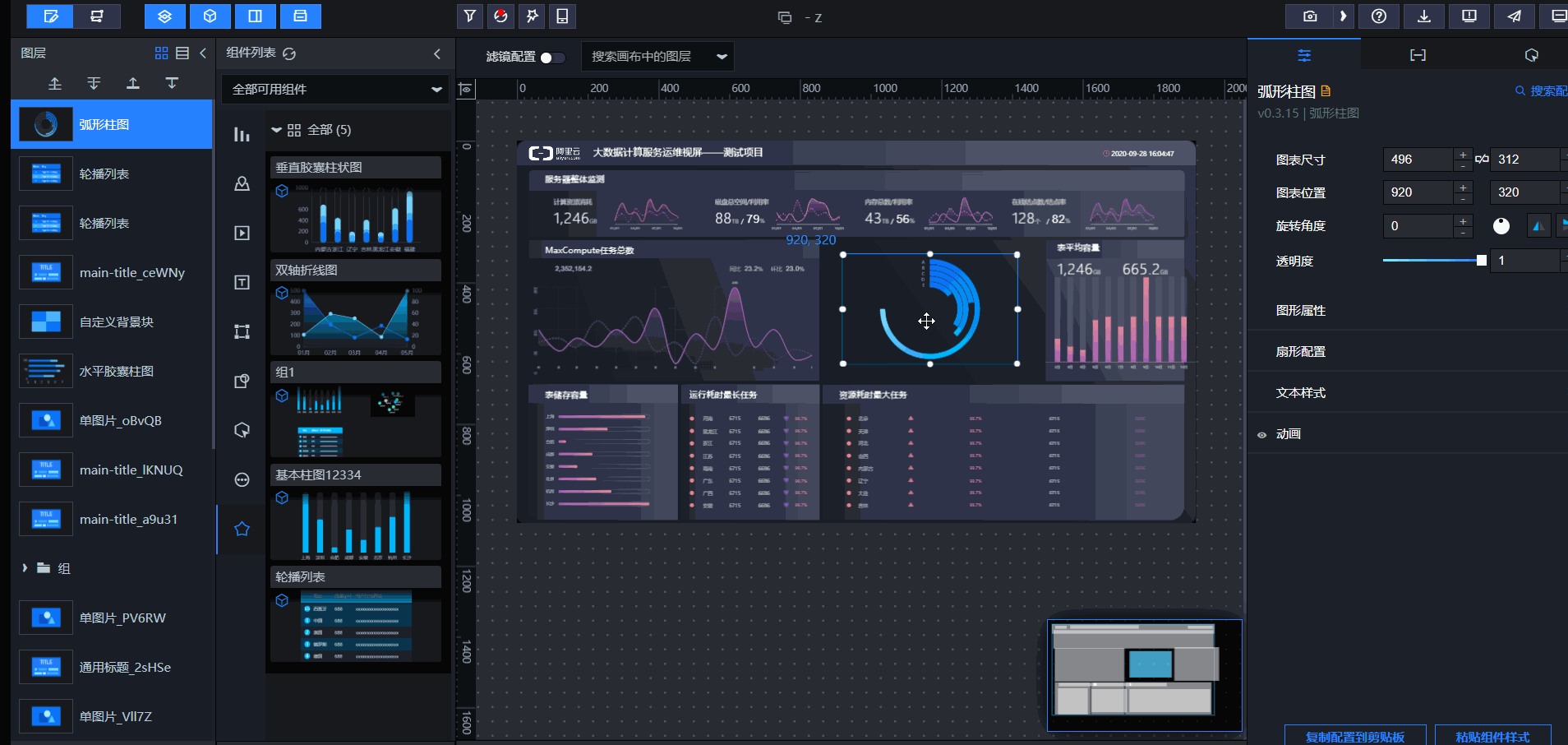Switch to canvas edit mode icon

(50, 16)
